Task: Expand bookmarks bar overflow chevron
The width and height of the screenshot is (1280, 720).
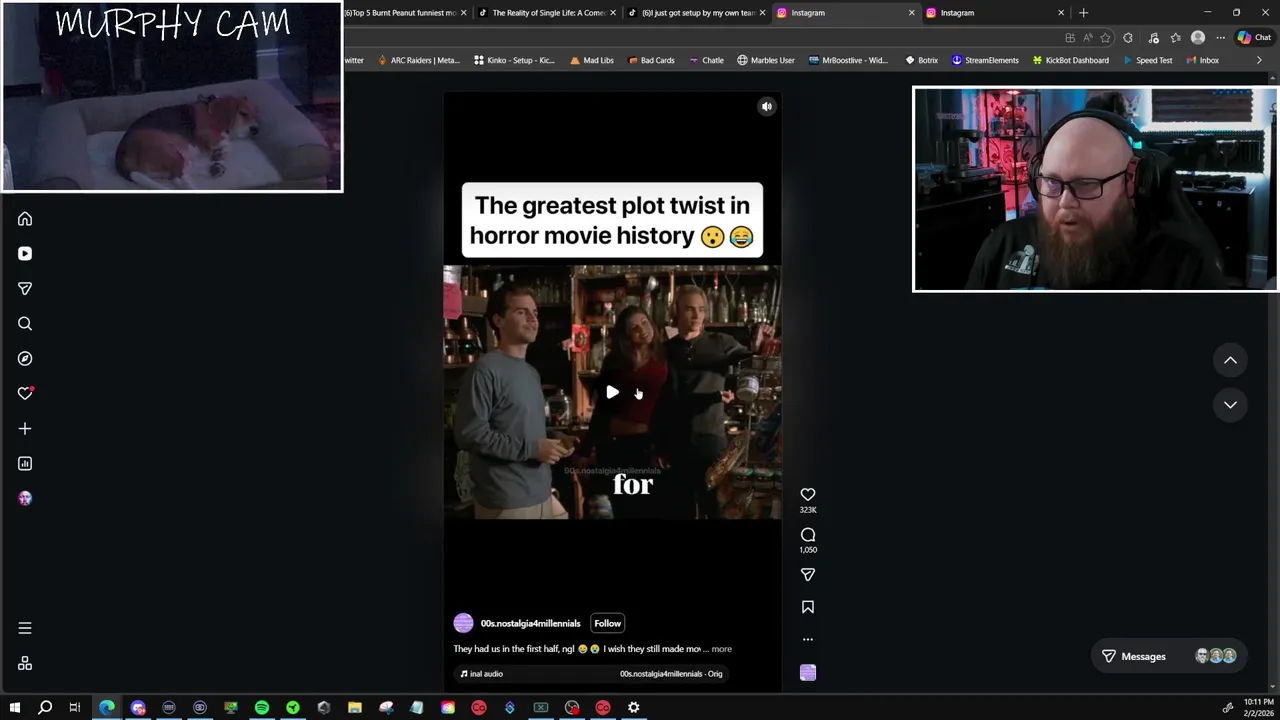Action: (1259, 60)
